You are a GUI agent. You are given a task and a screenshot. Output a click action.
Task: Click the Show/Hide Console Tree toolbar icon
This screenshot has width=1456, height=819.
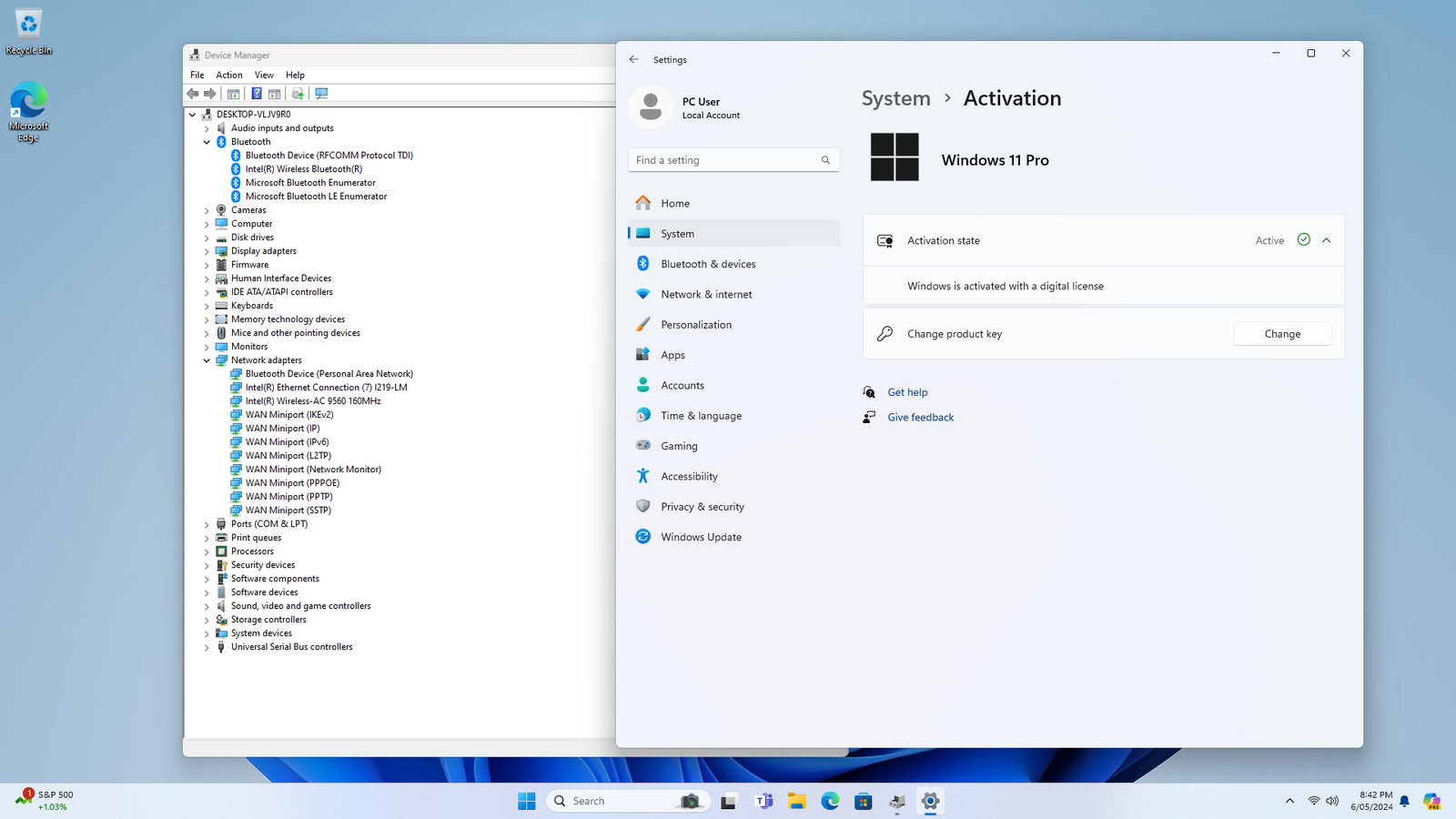click(234, 94)
